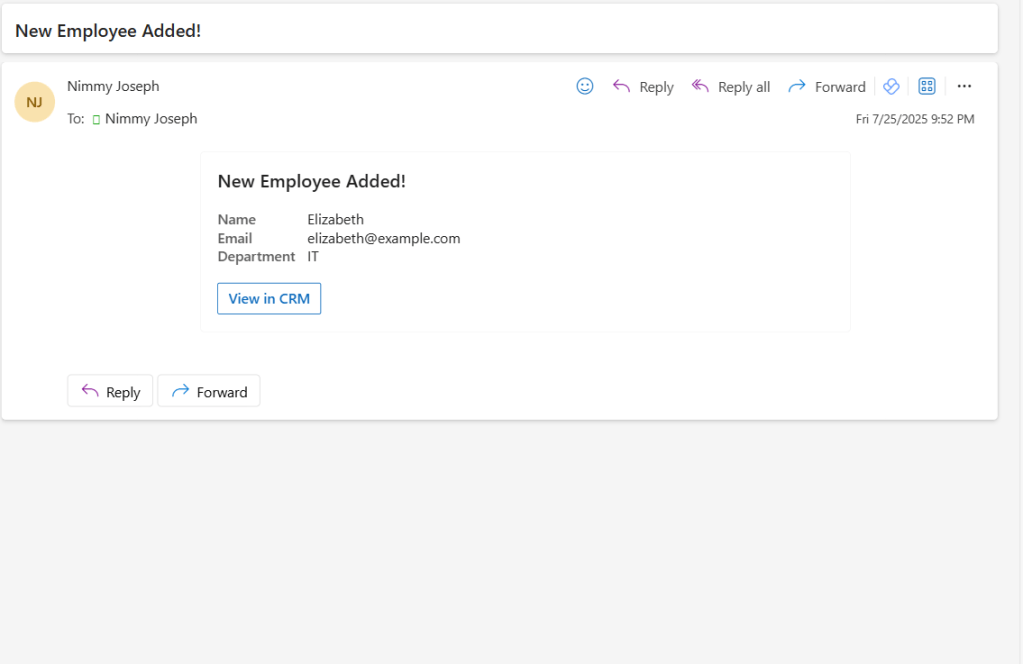This screenshot has width=1023, height=664.
Task: Click the NJ sender avatar
Action: (x=35, y=102)
